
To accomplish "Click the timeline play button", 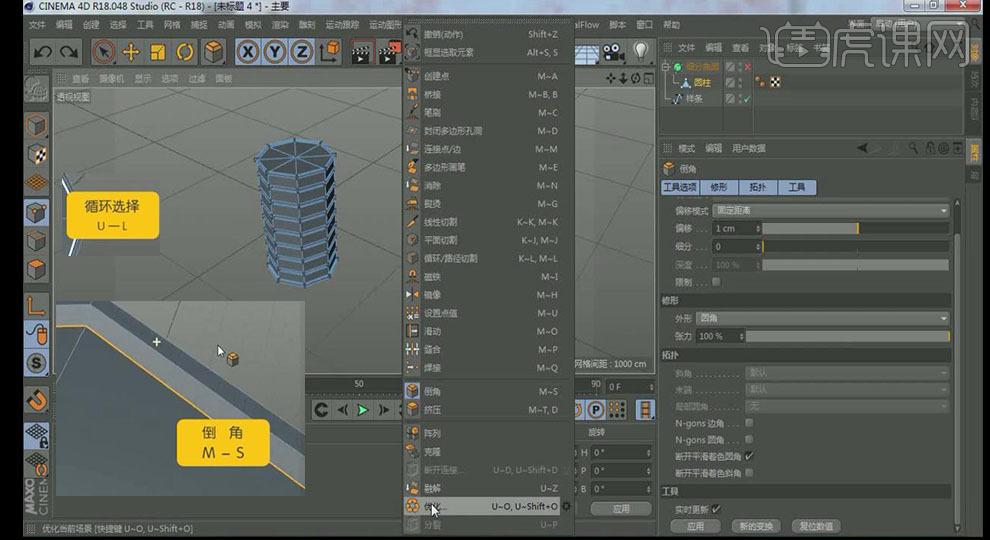I will [x=362, y=410].
